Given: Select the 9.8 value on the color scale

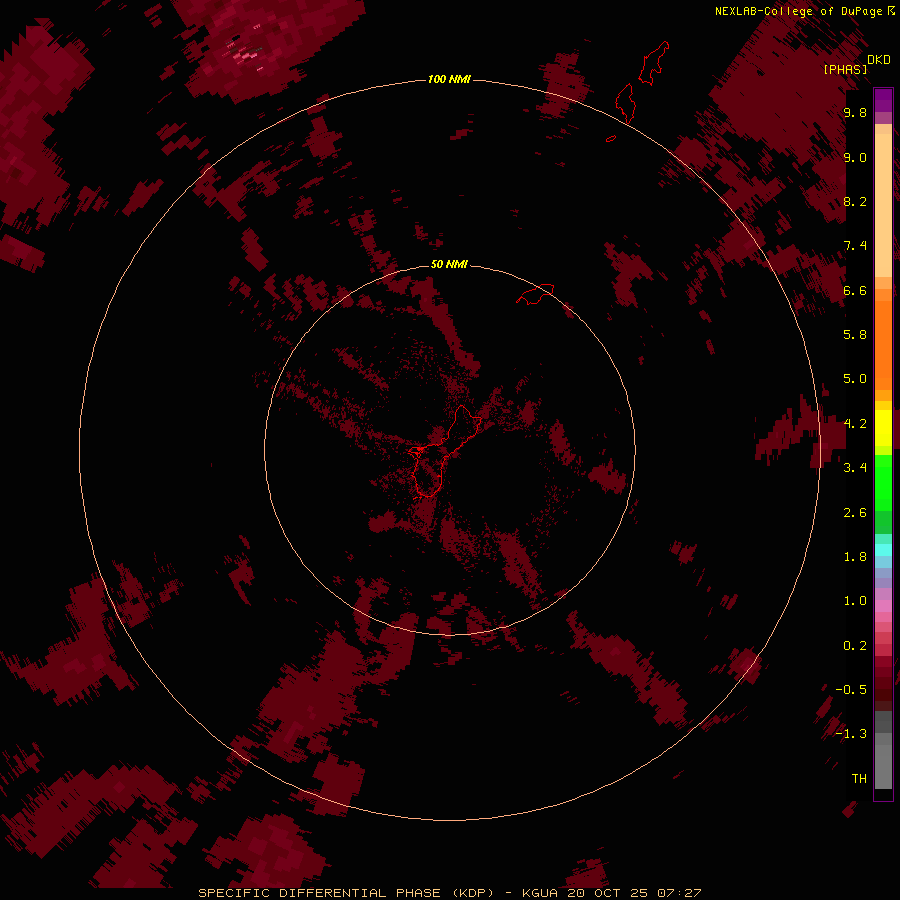Looking at the screenshot, I should pos(855,113).
